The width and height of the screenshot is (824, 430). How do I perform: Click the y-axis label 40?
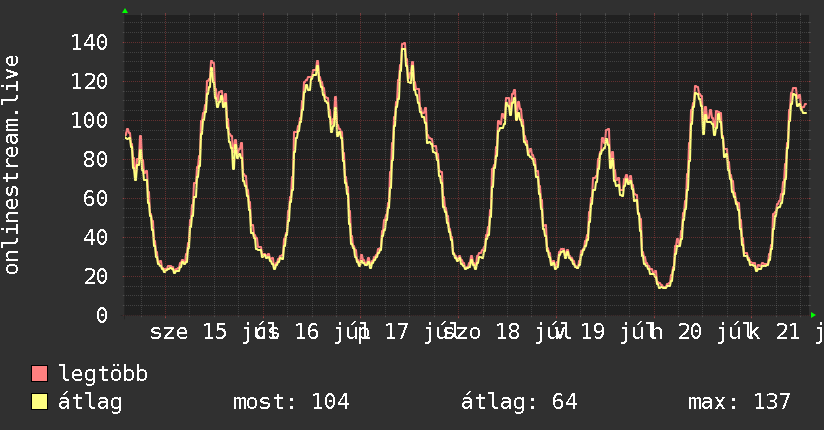[x=96, y=237]
